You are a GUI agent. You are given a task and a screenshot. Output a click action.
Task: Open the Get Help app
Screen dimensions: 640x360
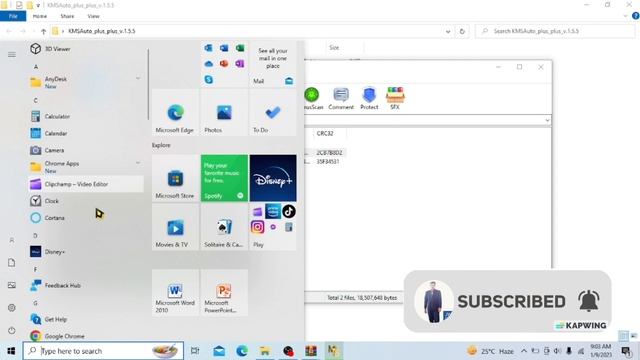86,319
